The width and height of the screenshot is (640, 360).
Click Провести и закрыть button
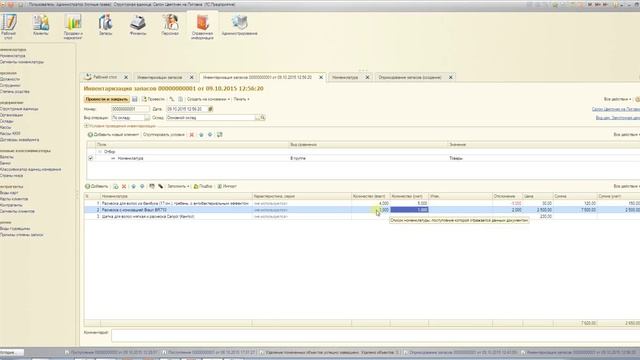[107, 99]
